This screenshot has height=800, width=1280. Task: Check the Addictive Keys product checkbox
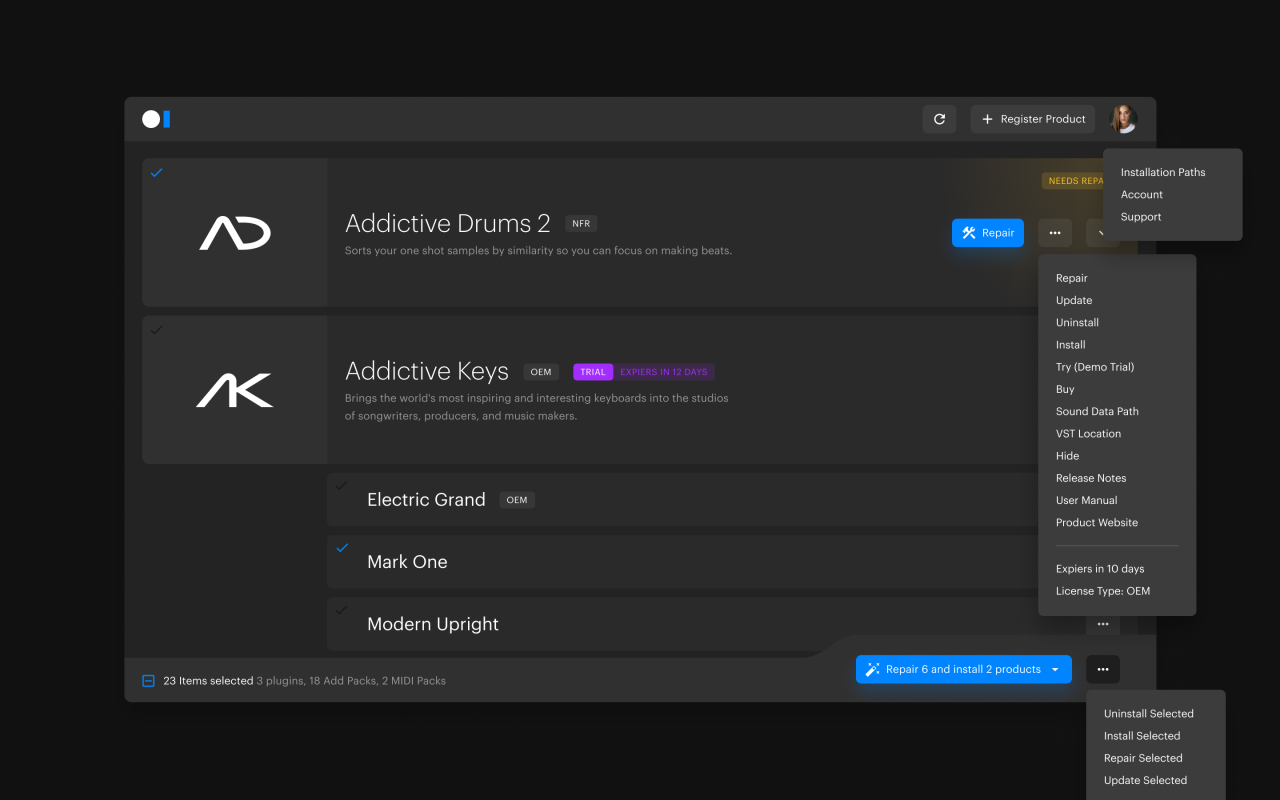(156, 330)
